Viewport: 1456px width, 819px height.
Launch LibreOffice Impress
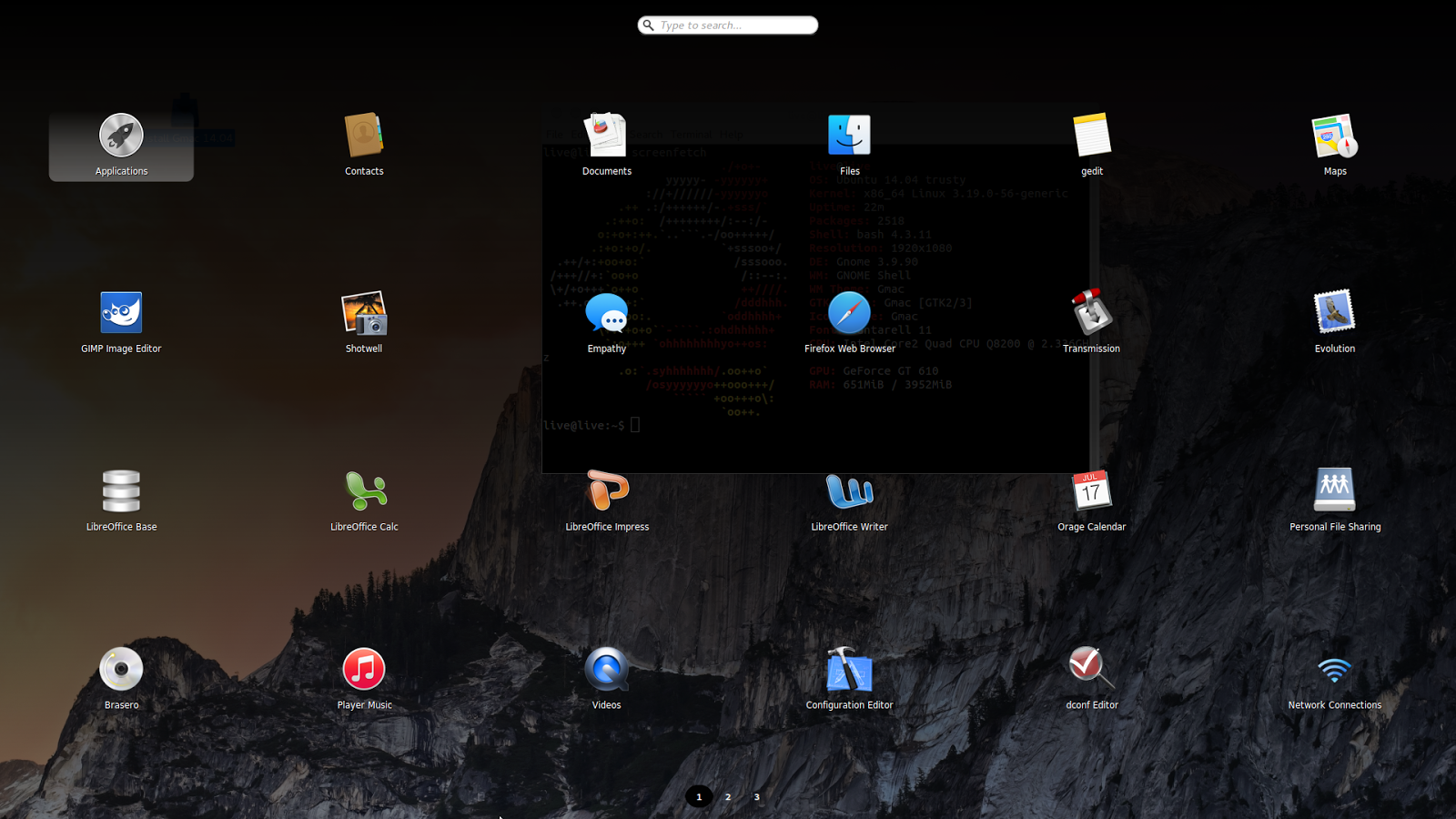pyautogui.click(x=607, y=491)
